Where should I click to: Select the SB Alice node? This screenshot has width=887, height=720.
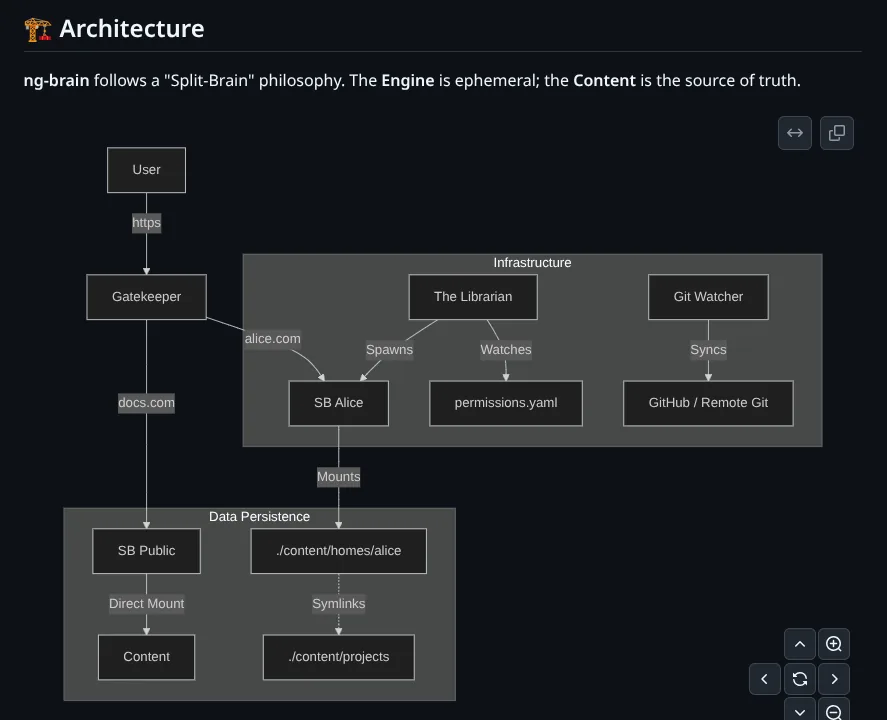pos(338,403)
